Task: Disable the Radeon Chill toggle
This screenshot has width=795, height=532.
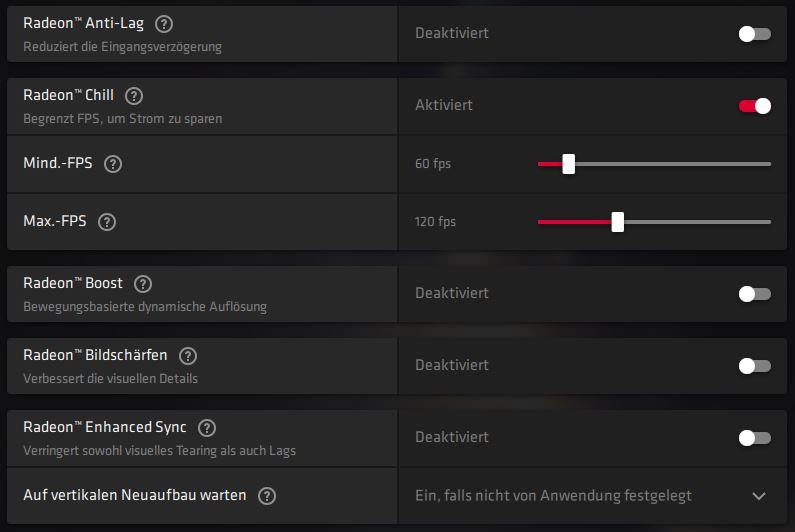Action: click(754, 106)
